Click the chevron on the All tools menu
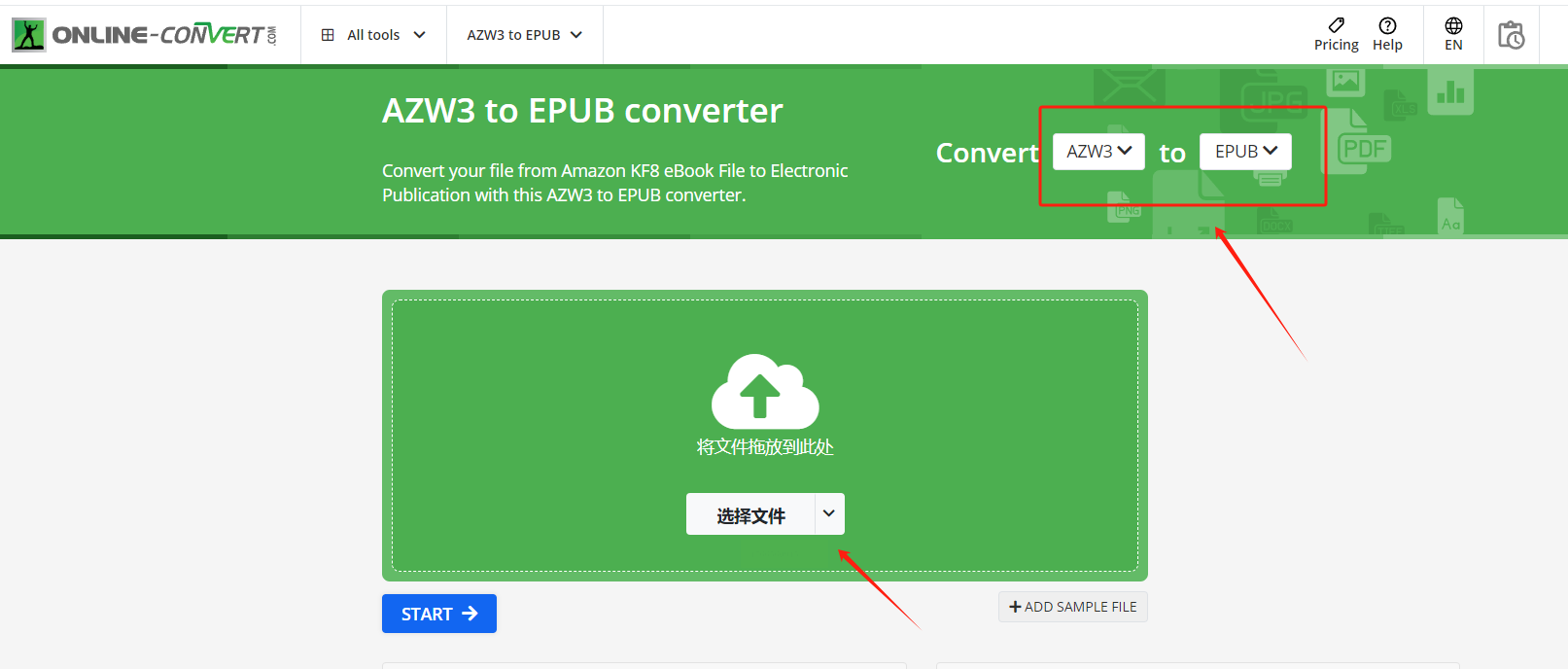Image resolution: width=1568 pixels, height=669 pixels. 420,35
